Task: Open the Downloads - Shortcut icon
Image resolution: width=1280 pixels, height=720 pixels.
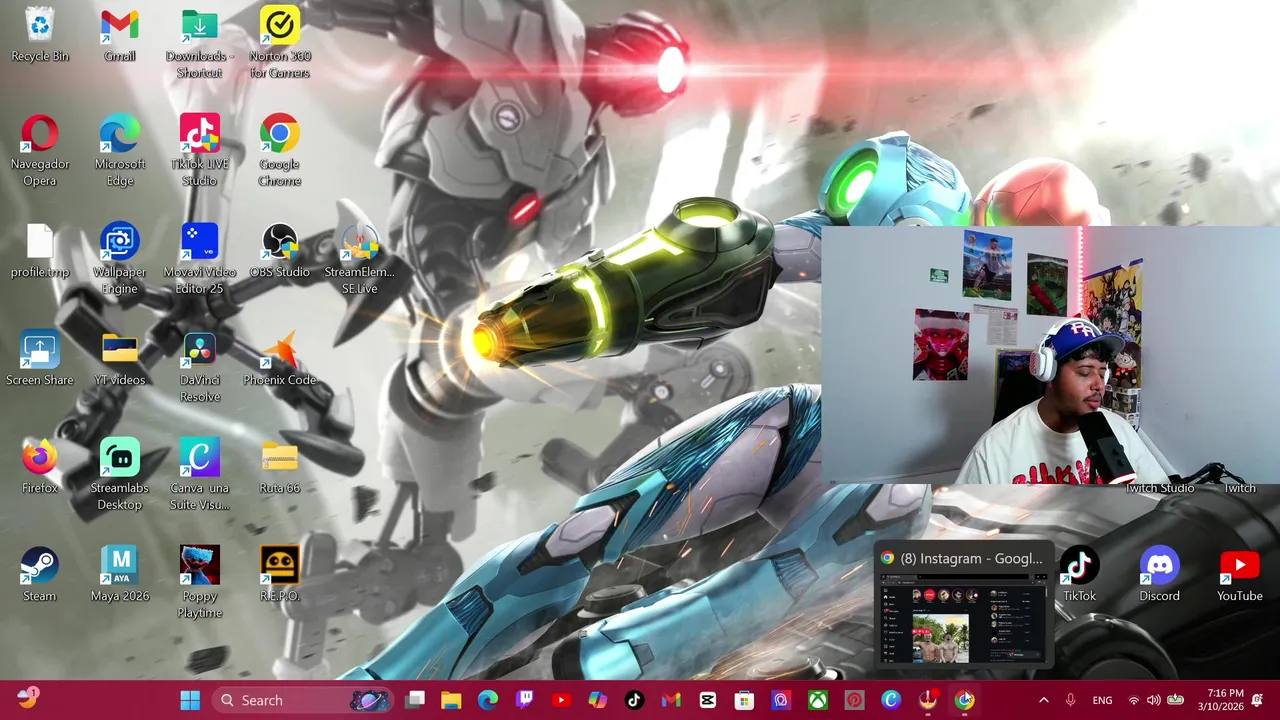Action: pos(200,43)
